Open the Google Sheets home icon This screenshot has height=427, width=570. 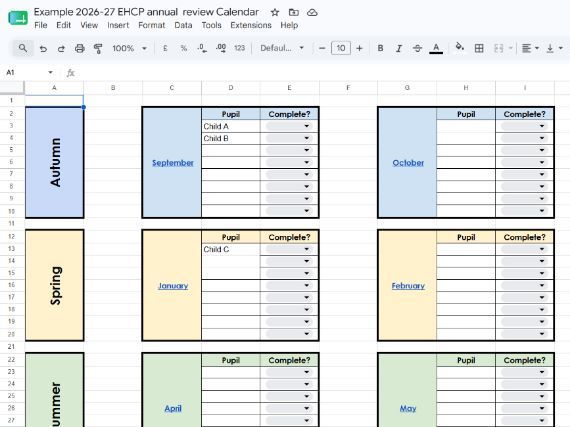[18, 17]
